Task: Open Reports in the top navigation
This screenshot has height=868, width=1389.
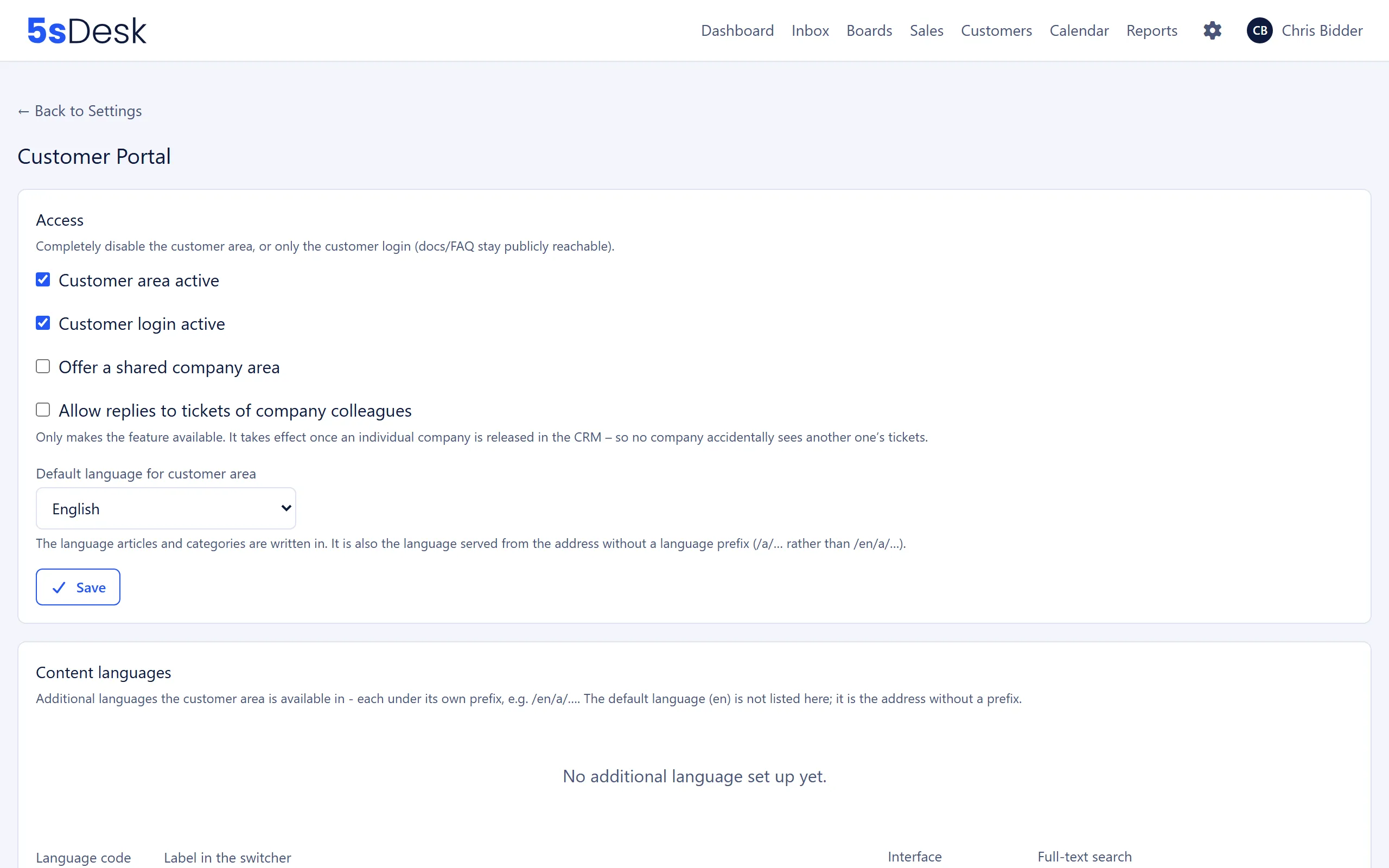Action: click(1151, 30)
